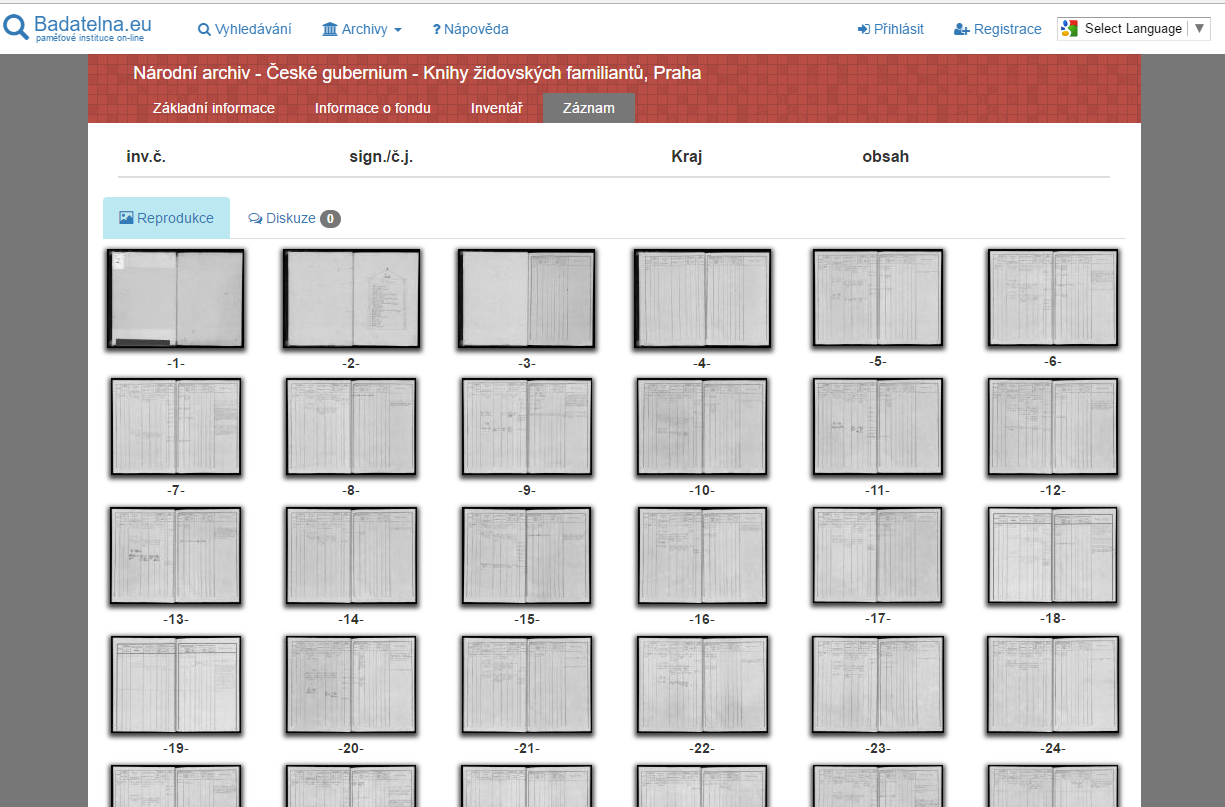Select the Záznam tab
This screenshot has width=1225, height=807.
click(589, 108)
